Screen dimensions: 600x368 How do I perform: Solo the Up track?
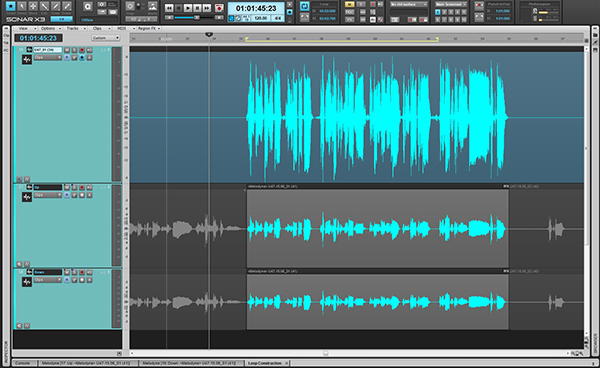point(75,187)
